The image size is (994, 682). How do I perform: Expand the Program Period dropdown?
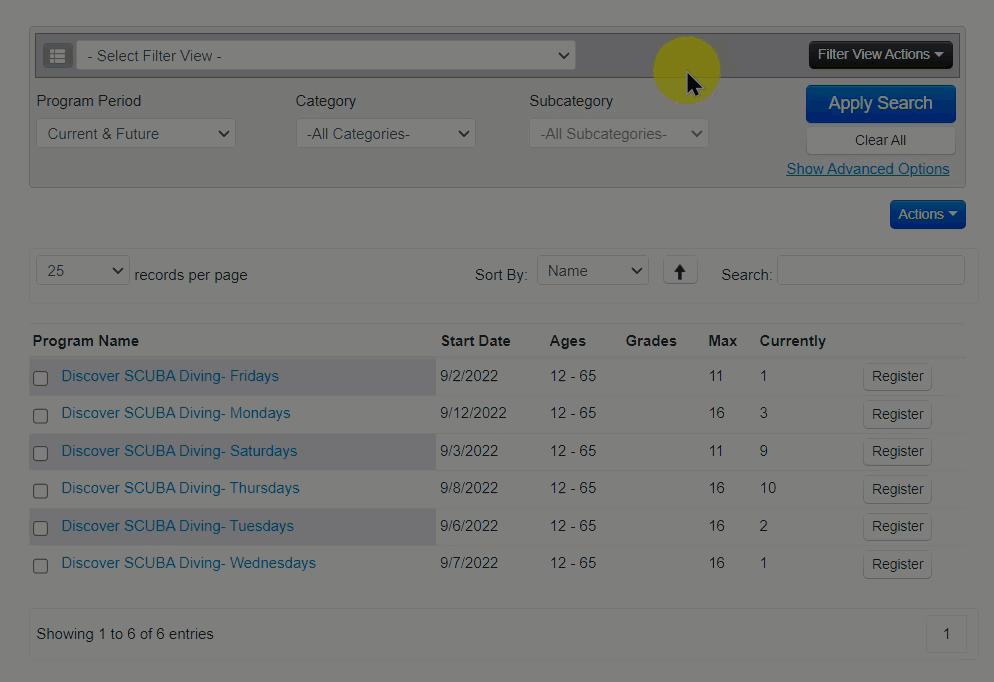pos(136,134)
